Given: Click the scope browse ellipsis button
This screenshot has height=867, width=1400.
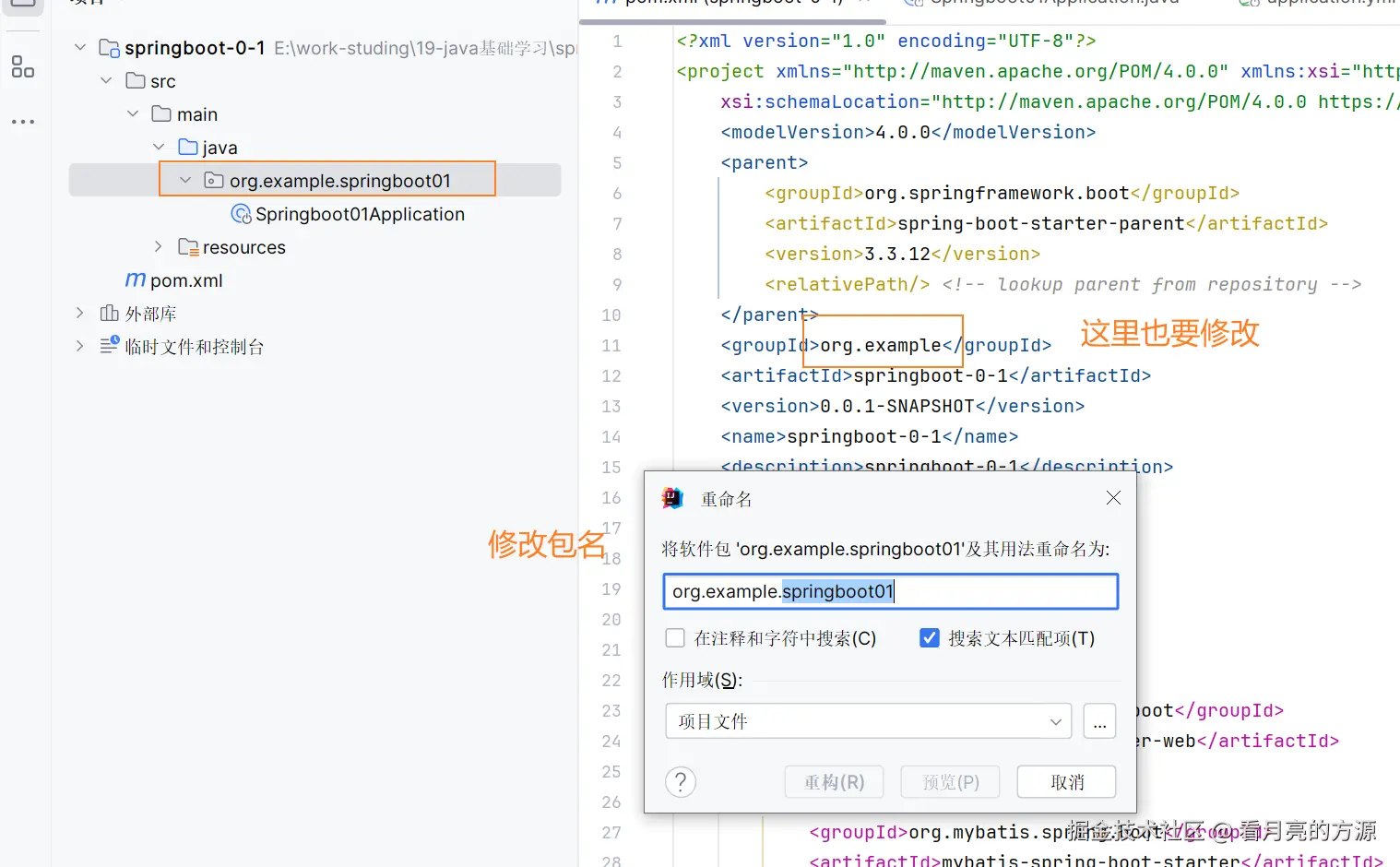Looking at the screenshot, I should point(1099,721).
